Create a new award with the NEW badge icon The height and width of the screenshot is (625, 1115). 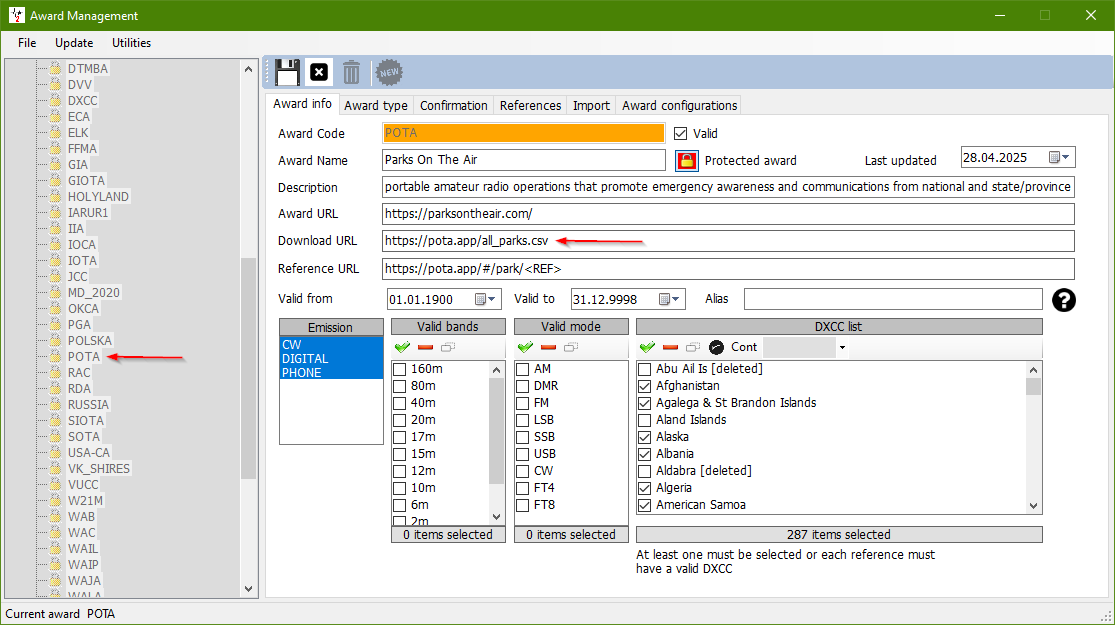pos(389,72)
